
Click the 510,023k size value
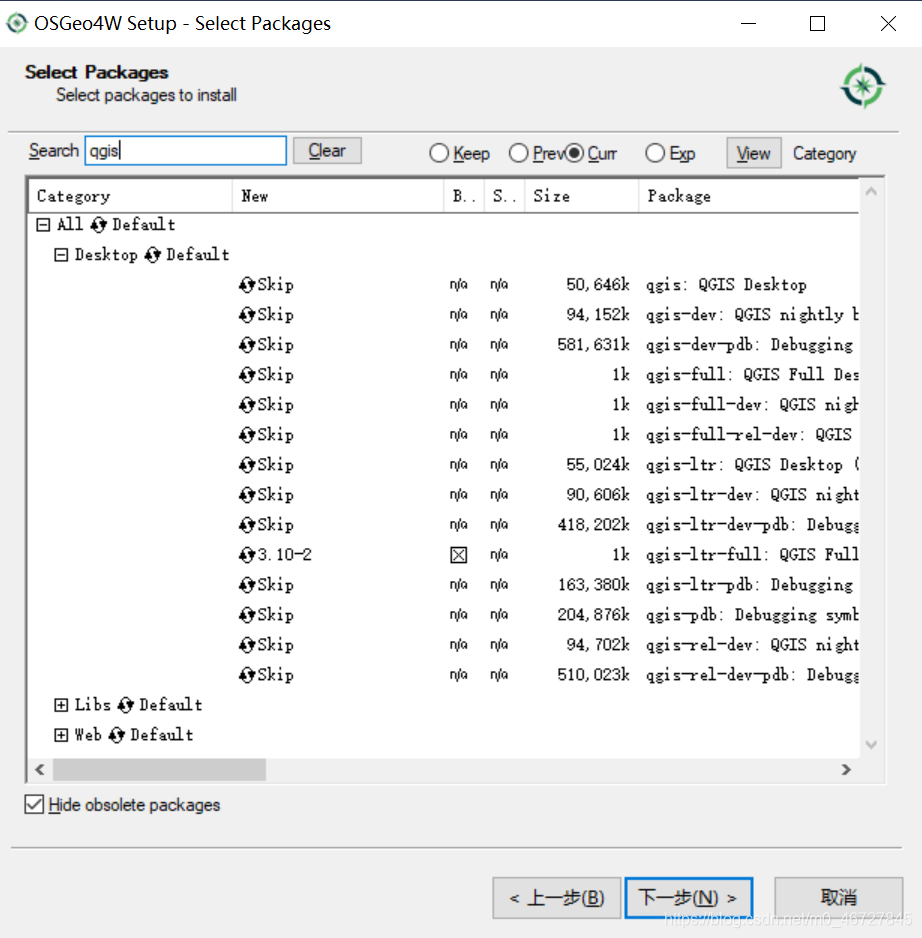tap(593, 675)
